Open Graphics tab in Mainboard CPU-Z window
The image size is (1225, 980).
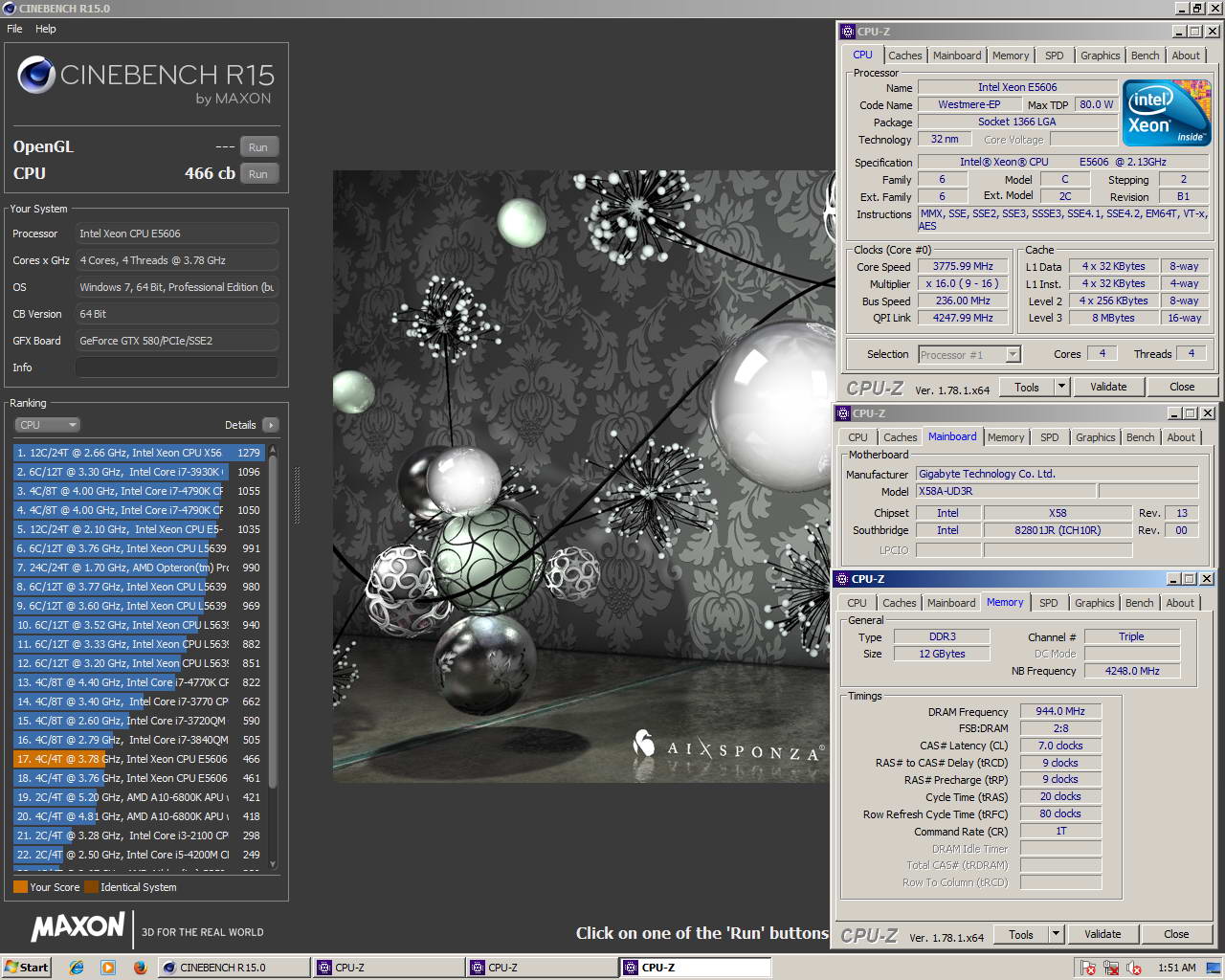[x=1096, y=437]
